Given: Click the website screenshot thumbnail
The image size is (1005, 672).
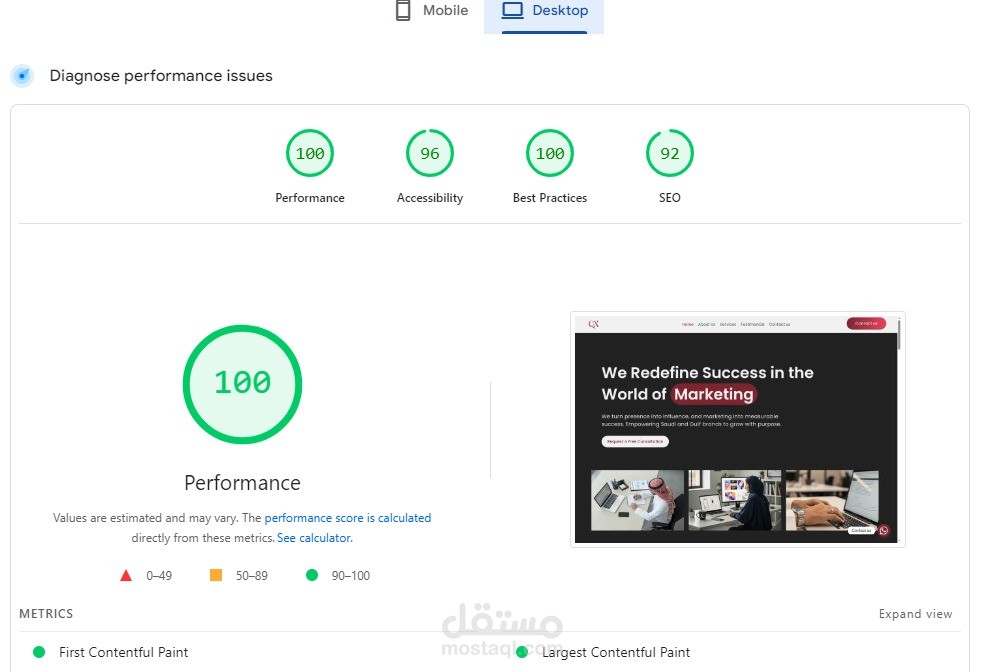Looking at the screenshot, I should click(738, 429).
